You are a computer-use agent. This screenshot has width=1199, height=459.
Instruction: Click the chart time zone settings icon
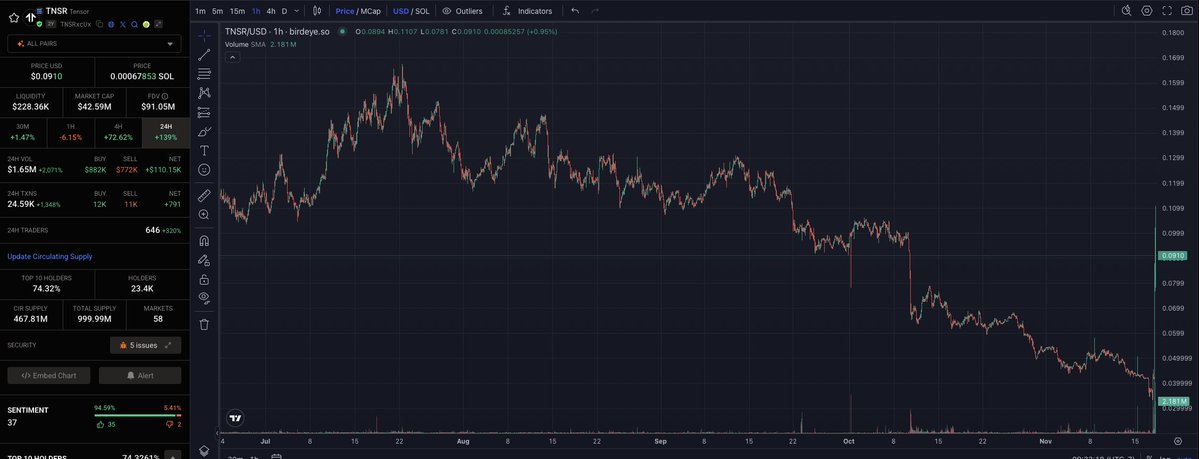click(1178, 441)
